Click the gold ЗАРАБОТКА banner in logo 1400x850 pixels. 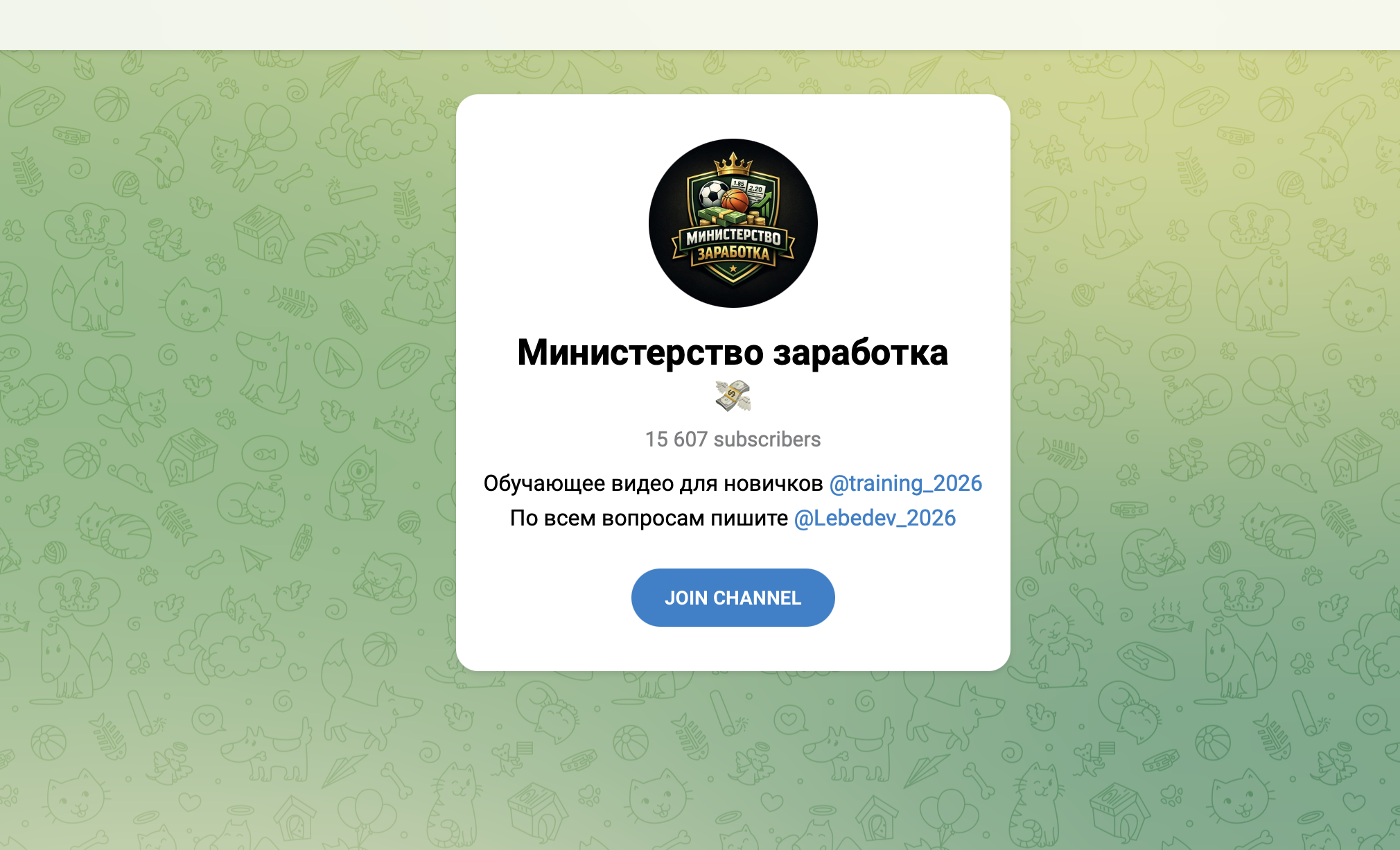(733, 253)
